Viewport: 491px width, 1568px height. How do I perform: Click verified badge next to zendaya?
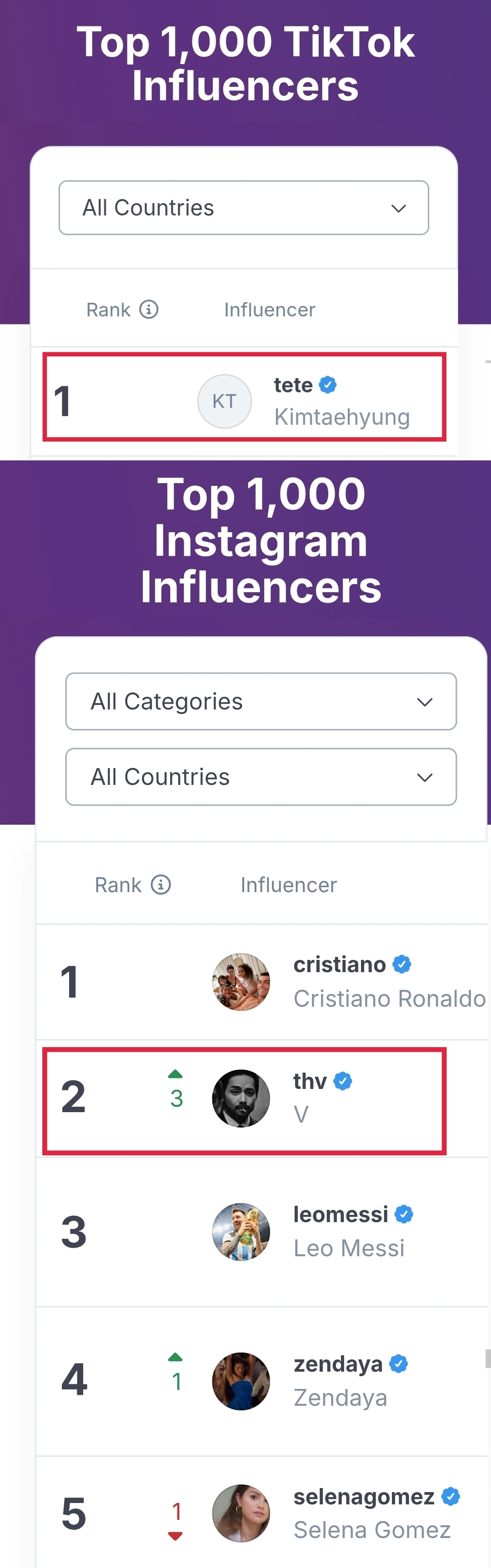(398, 1364)
